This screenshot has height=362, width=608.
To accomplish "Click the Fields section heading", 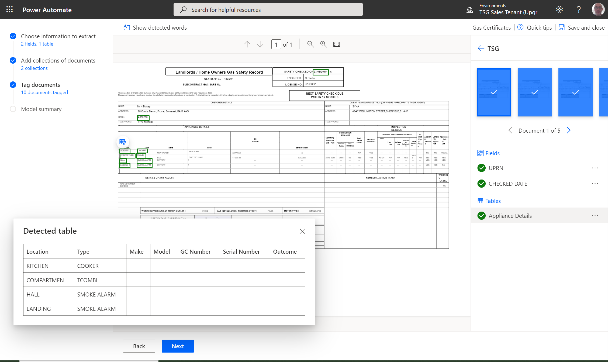I will click(489, 153).
